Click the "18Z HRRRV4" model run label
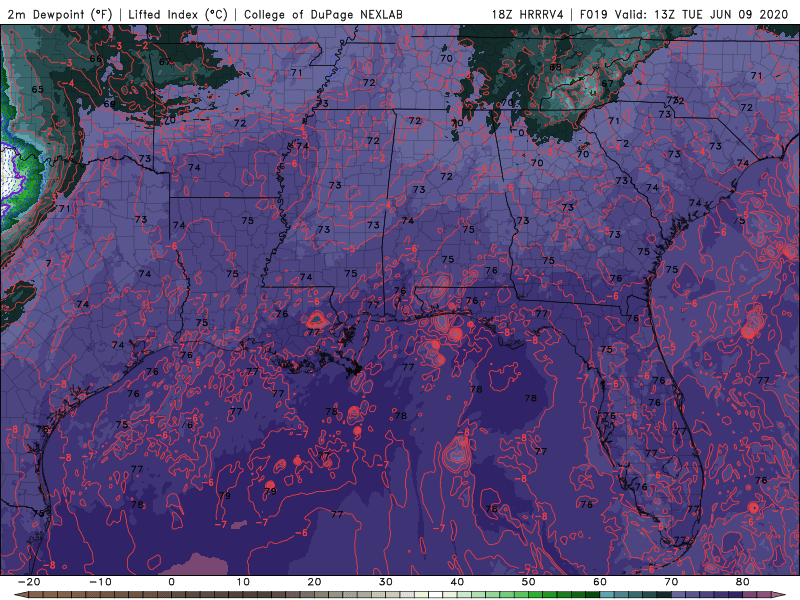Screen dimensions: 800x600 (528, 14)
